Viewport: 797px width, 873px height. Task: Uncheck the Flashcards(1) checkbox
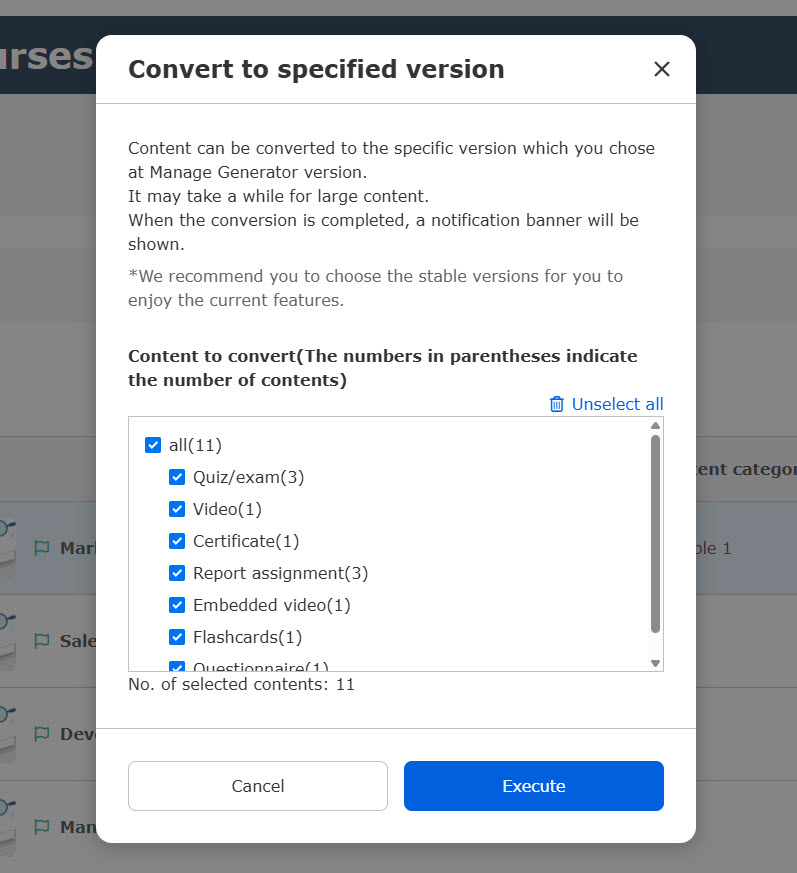pyautogui.click(x=177, y=637)
